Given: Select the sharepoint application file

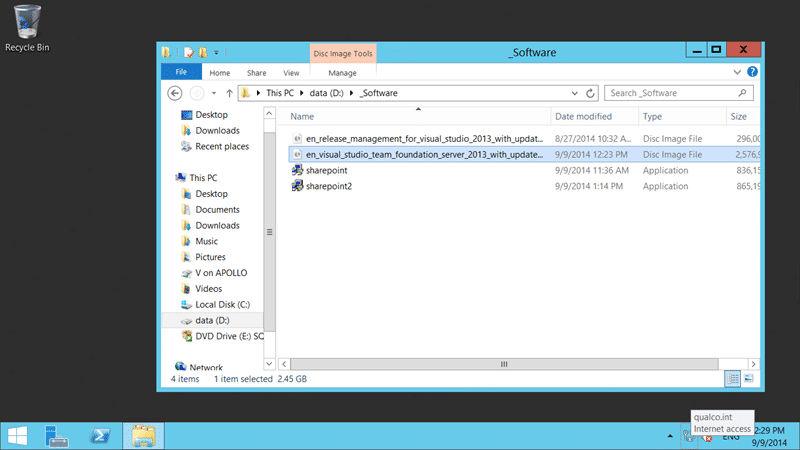Looking at the screenshot, I should point(524,170).
